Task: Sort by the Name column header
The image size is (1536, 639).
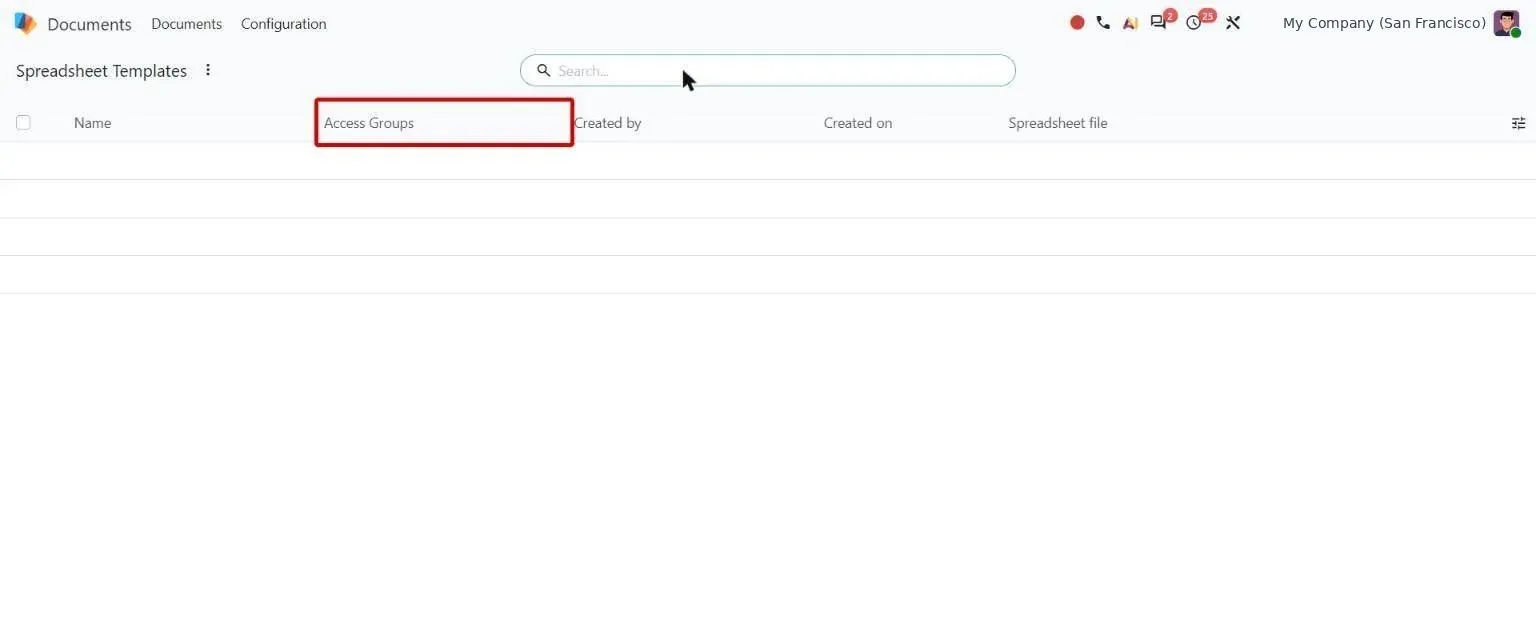Action: [x=92, y=123]
